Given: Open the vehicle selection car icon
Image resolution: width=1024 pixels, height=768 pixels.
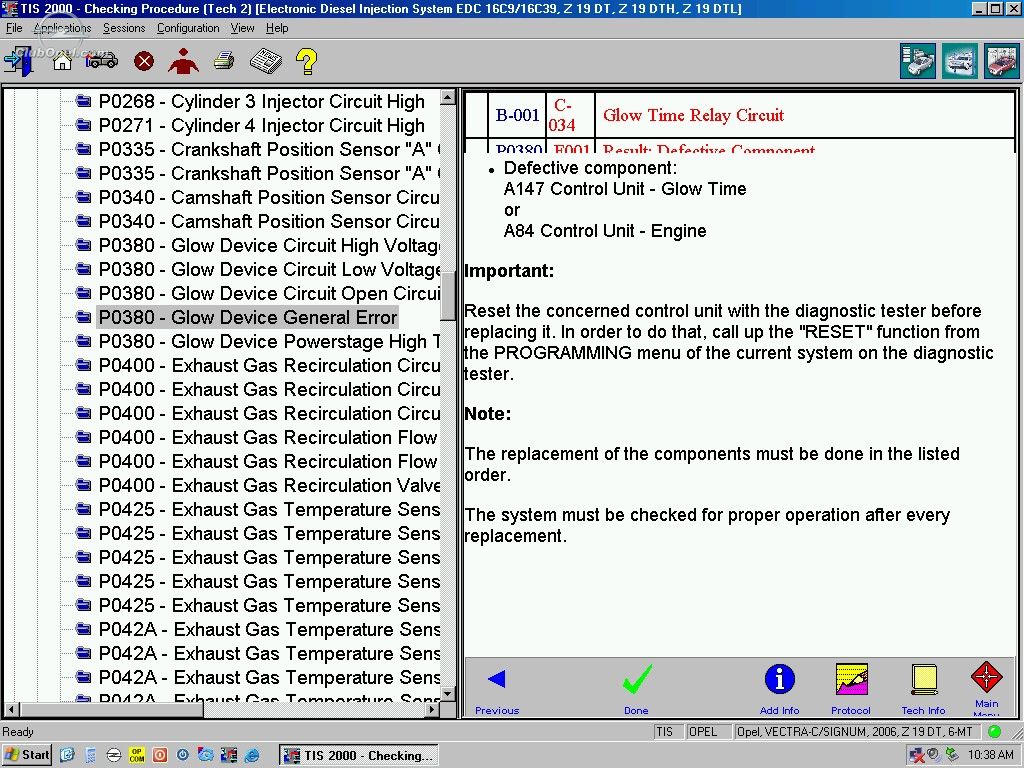Looking at the screenshot, I should [101, 61].
